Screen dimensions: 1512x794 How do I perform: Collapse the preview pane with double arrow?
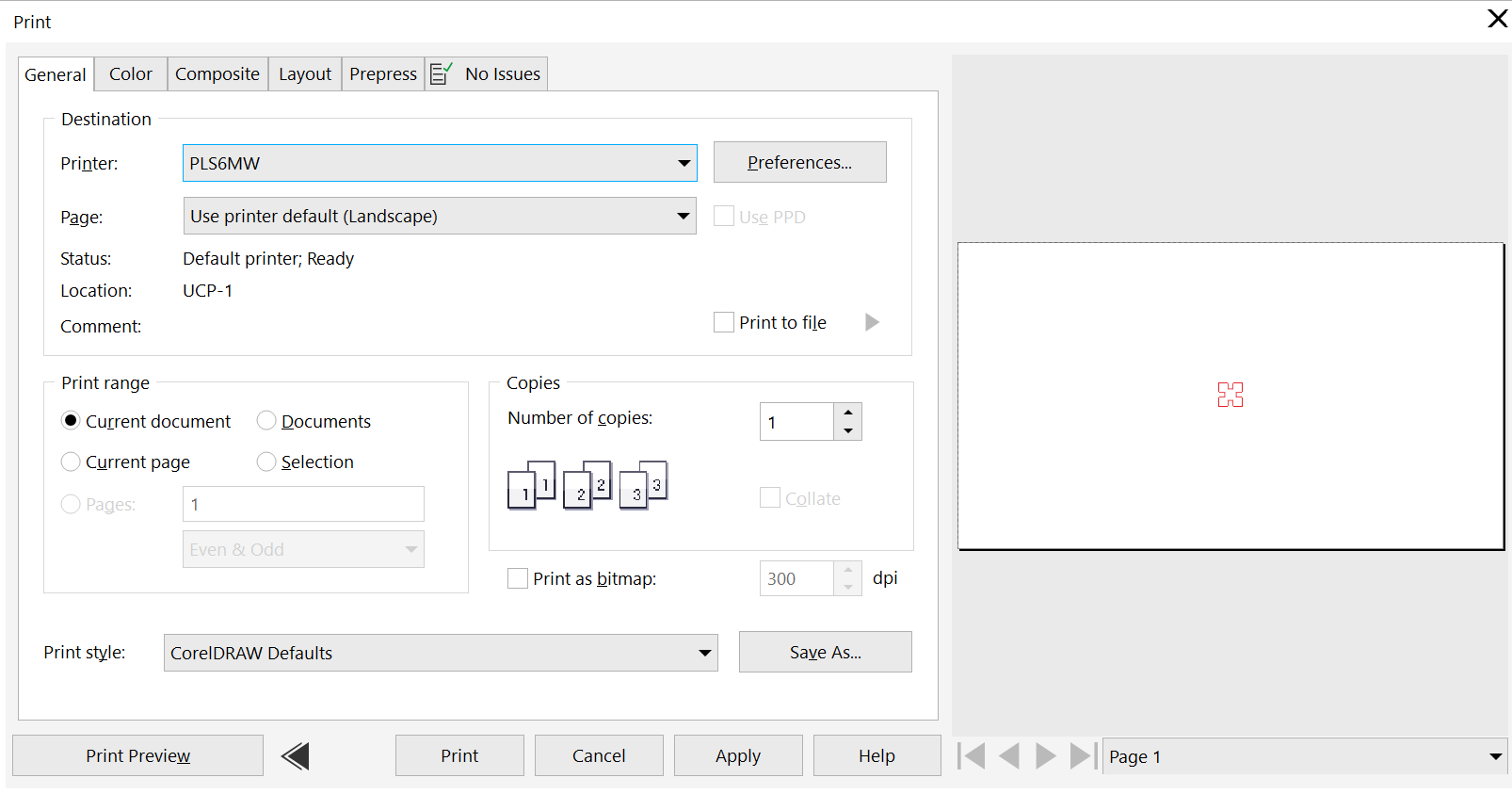click(296, 756)
